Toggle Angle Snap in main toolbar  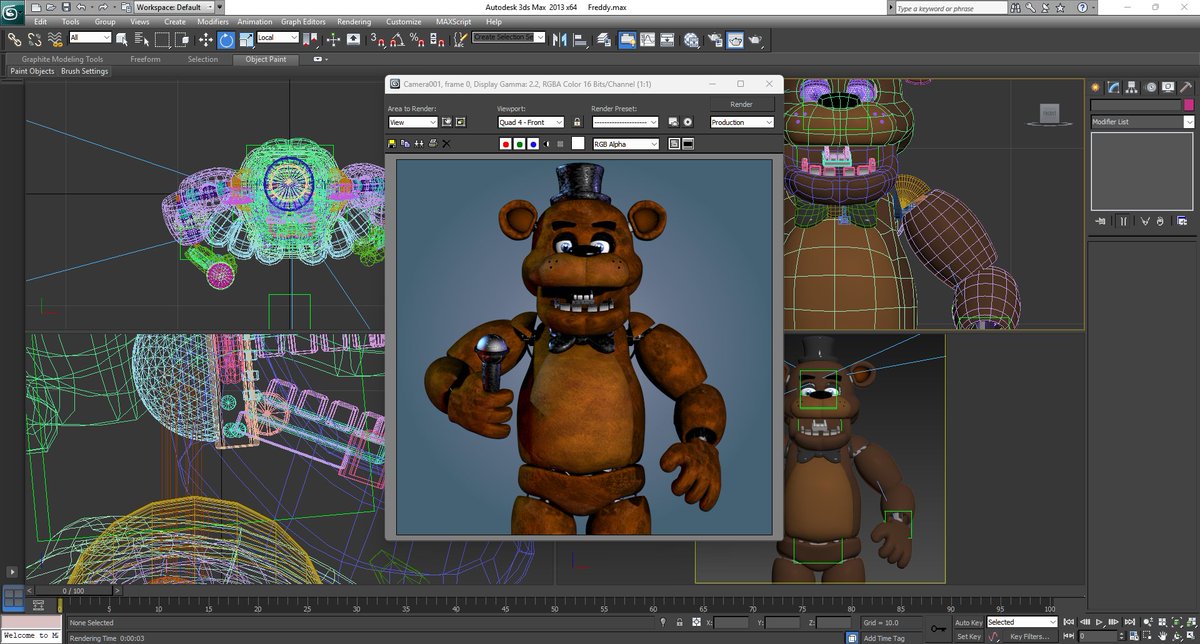tap(398, 39)
